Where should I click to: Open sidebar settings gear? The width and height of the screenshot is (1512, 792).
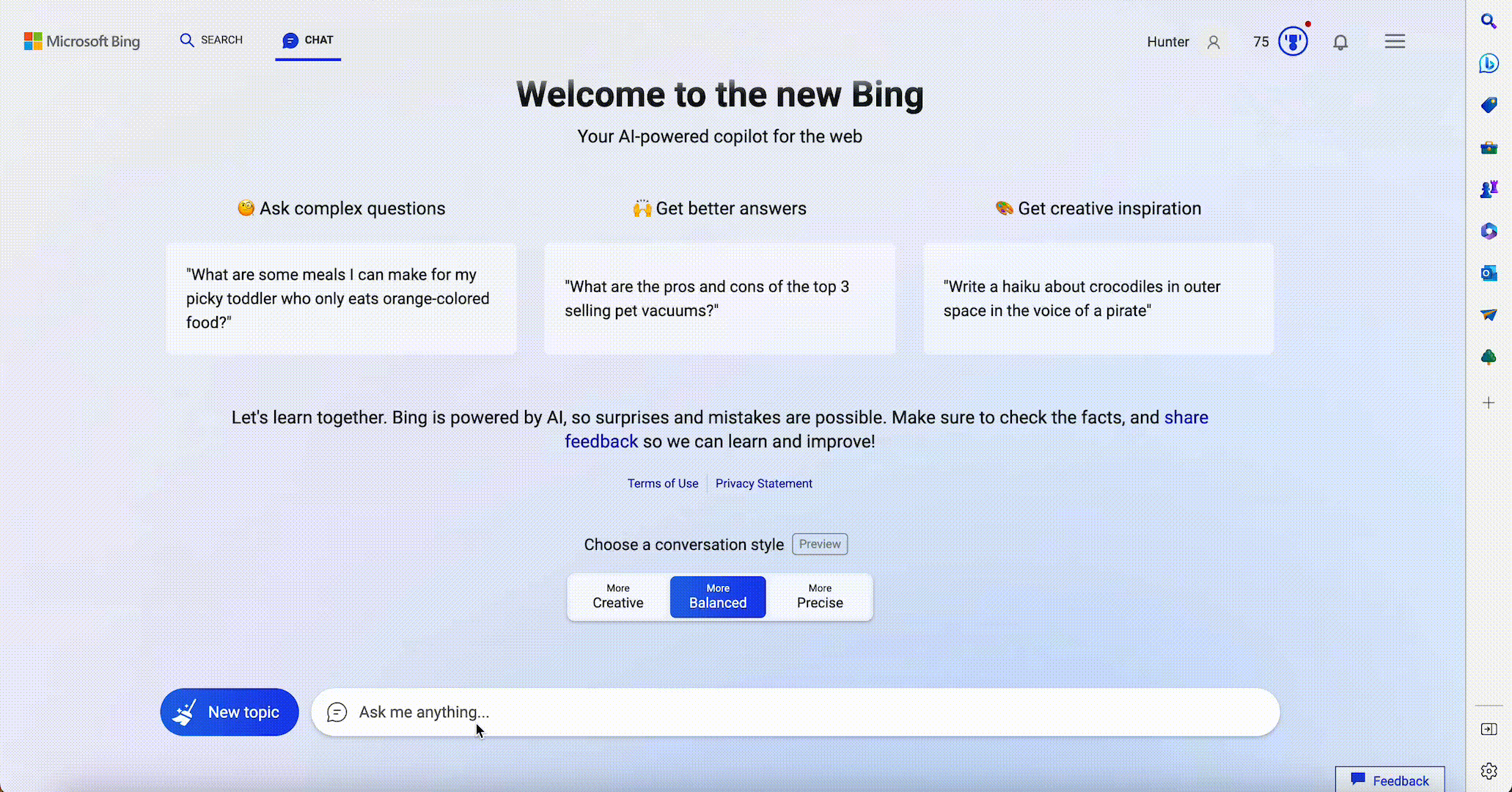tap(1489, 771)
